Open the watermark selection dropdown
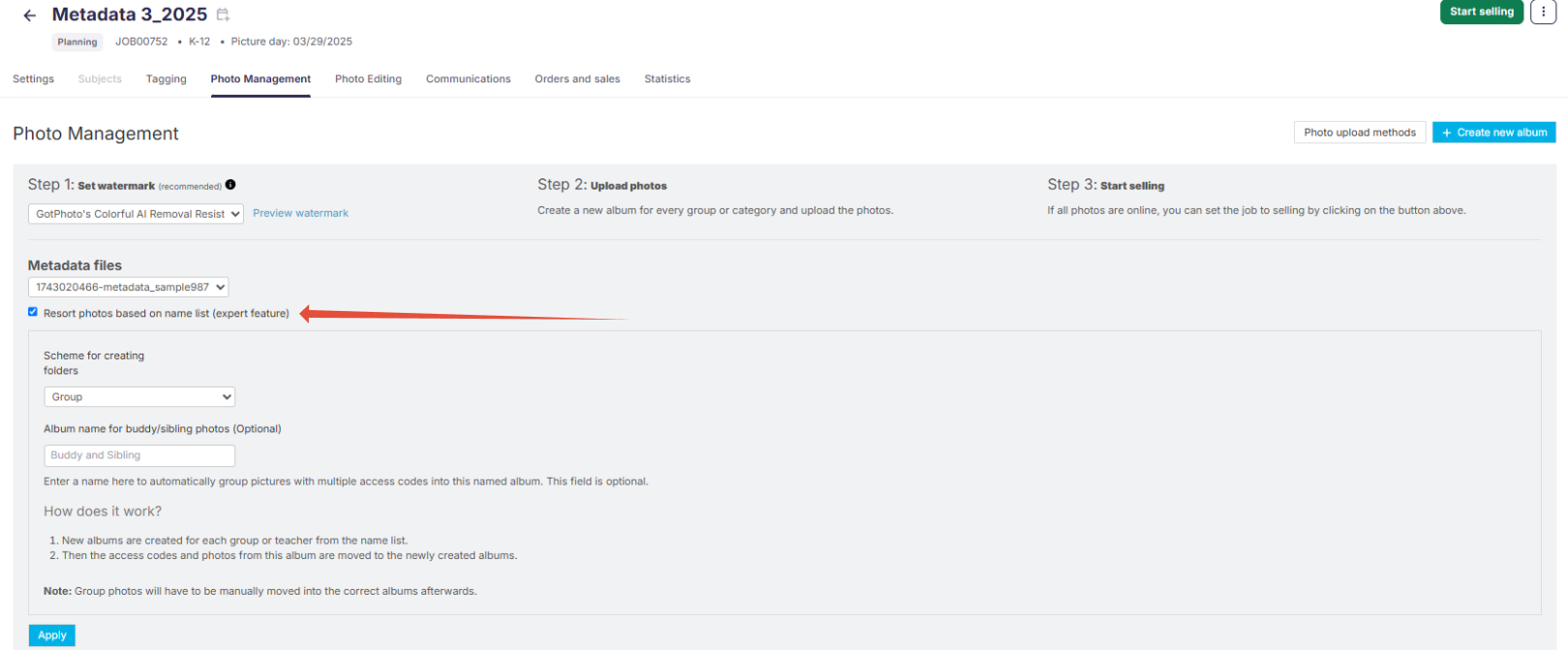The width and height of the screenshot is (1568, 650). point(136,214)
